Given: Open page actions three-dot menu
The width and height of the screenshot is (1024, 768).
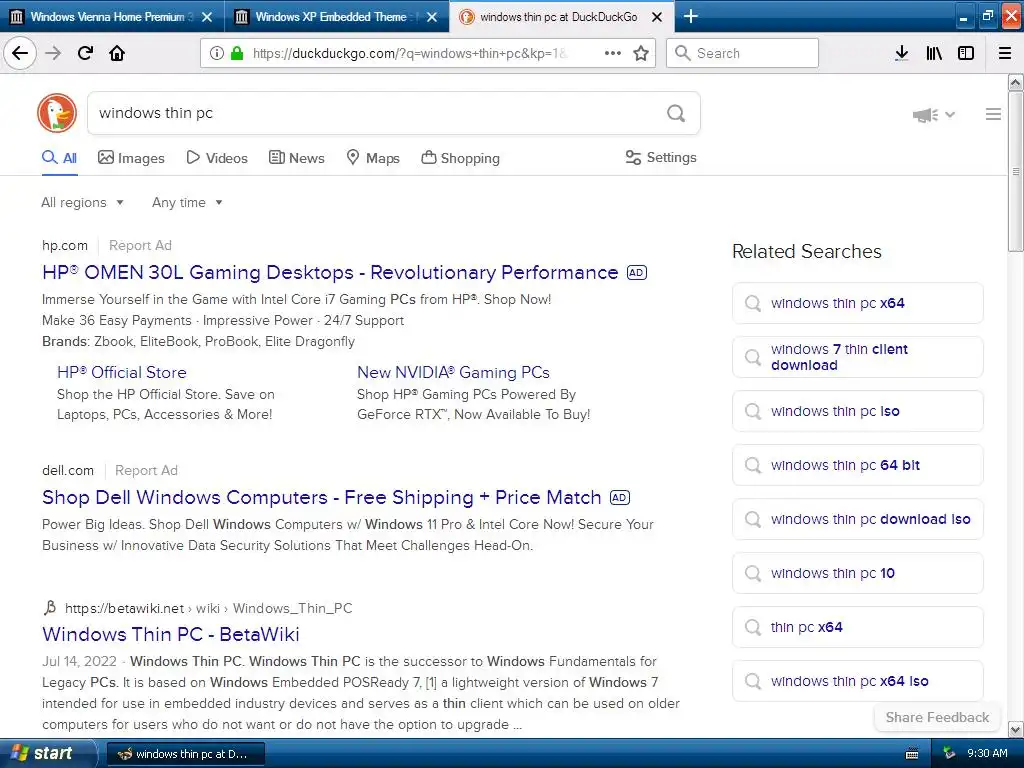Looking at the screenshot, I should click(x=613, y=53).
